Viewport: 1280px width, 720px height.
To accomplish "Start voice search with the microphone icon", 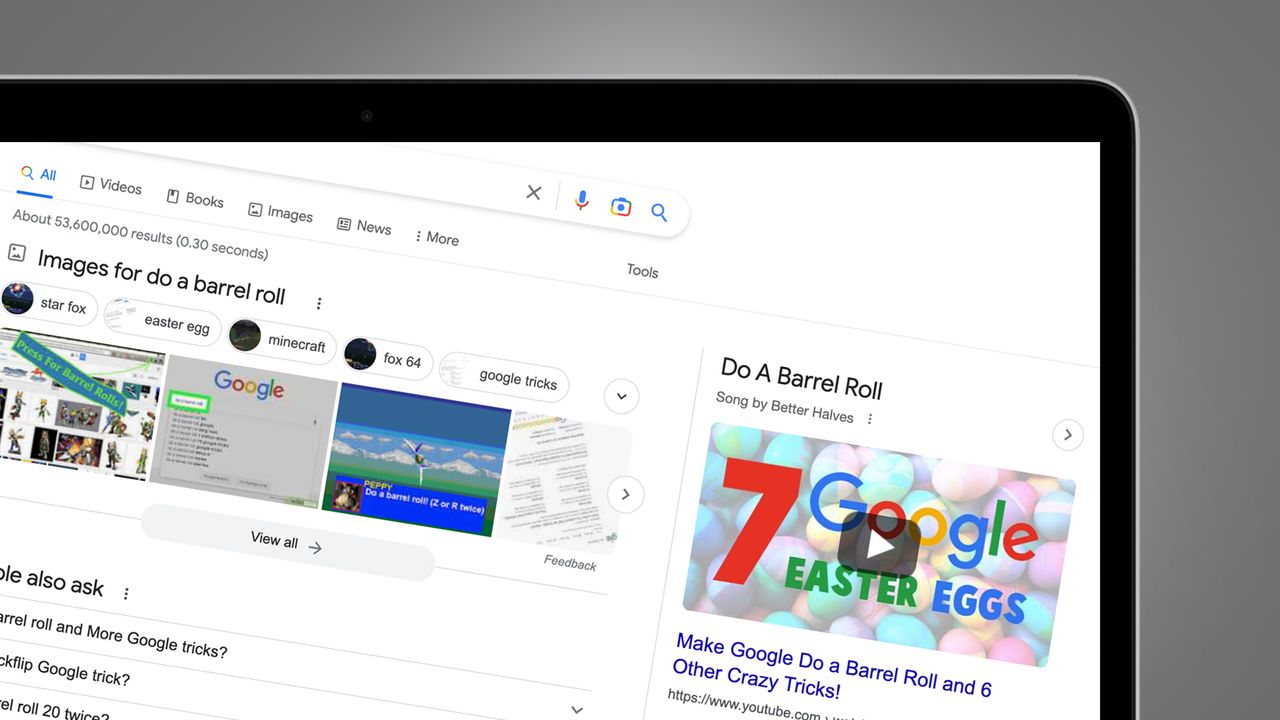I will (581, 200).
